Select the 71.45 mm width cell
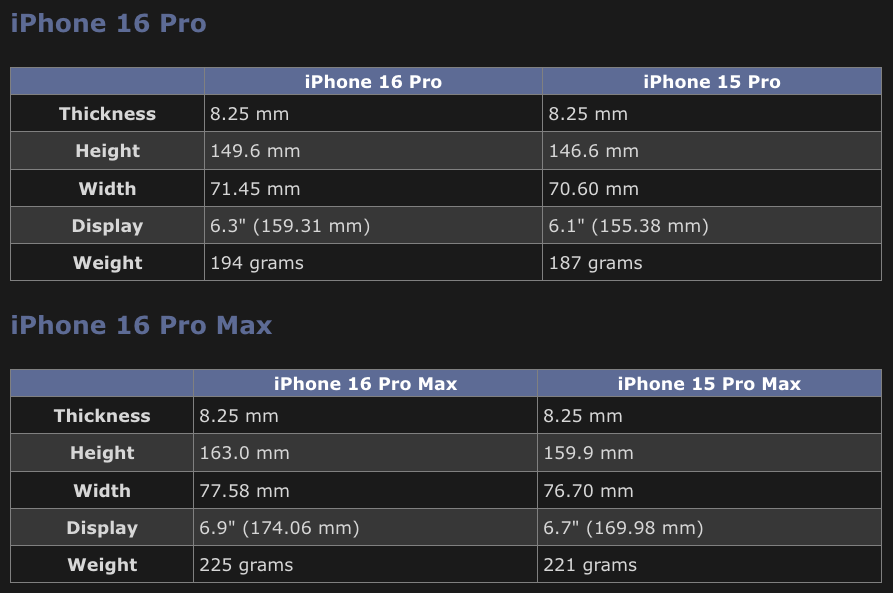Screen dimensions: 893x593 pyautogui.click(x=255, y=189)
